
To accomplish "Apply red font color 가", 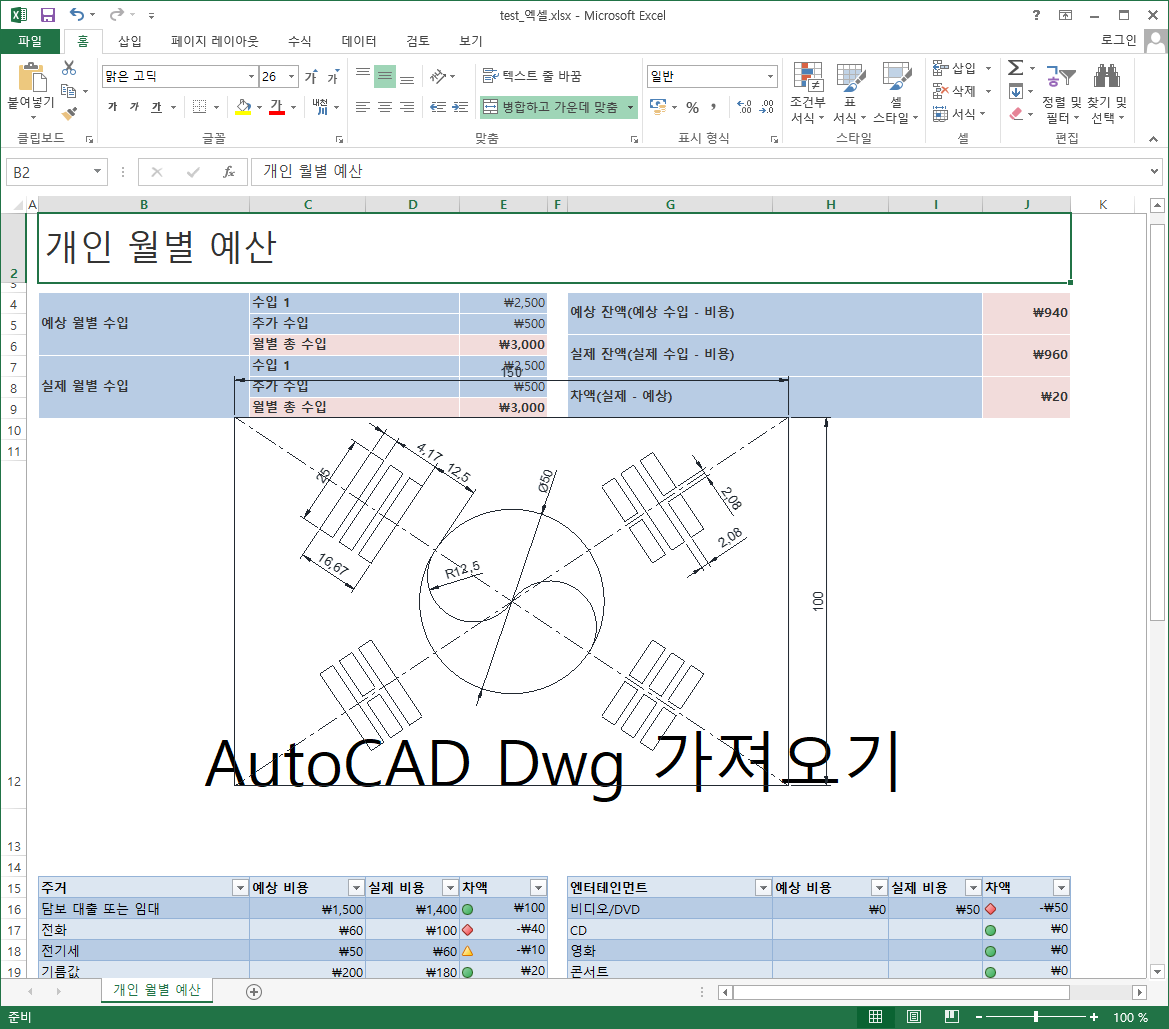I will click(277, 107).
